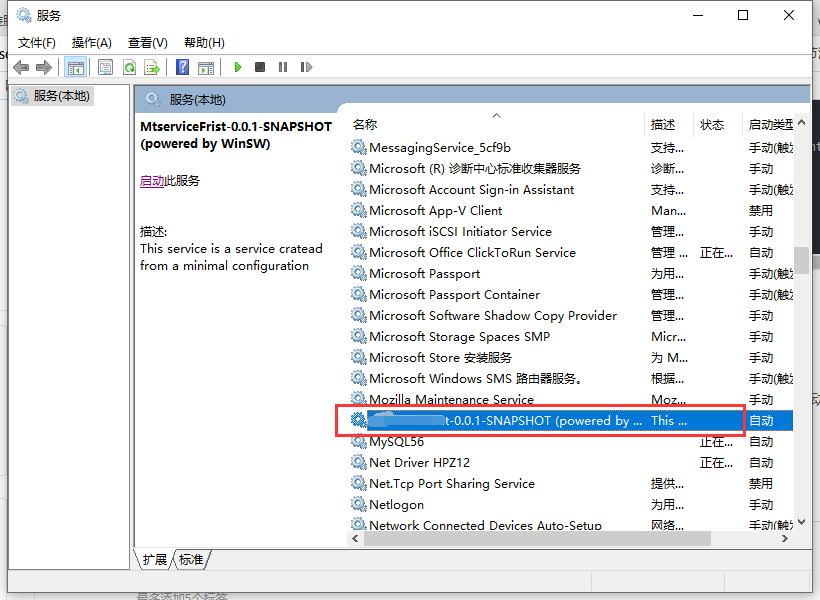
Task: Select 服务(本地) in the left tree
Action: pos(52,96)
